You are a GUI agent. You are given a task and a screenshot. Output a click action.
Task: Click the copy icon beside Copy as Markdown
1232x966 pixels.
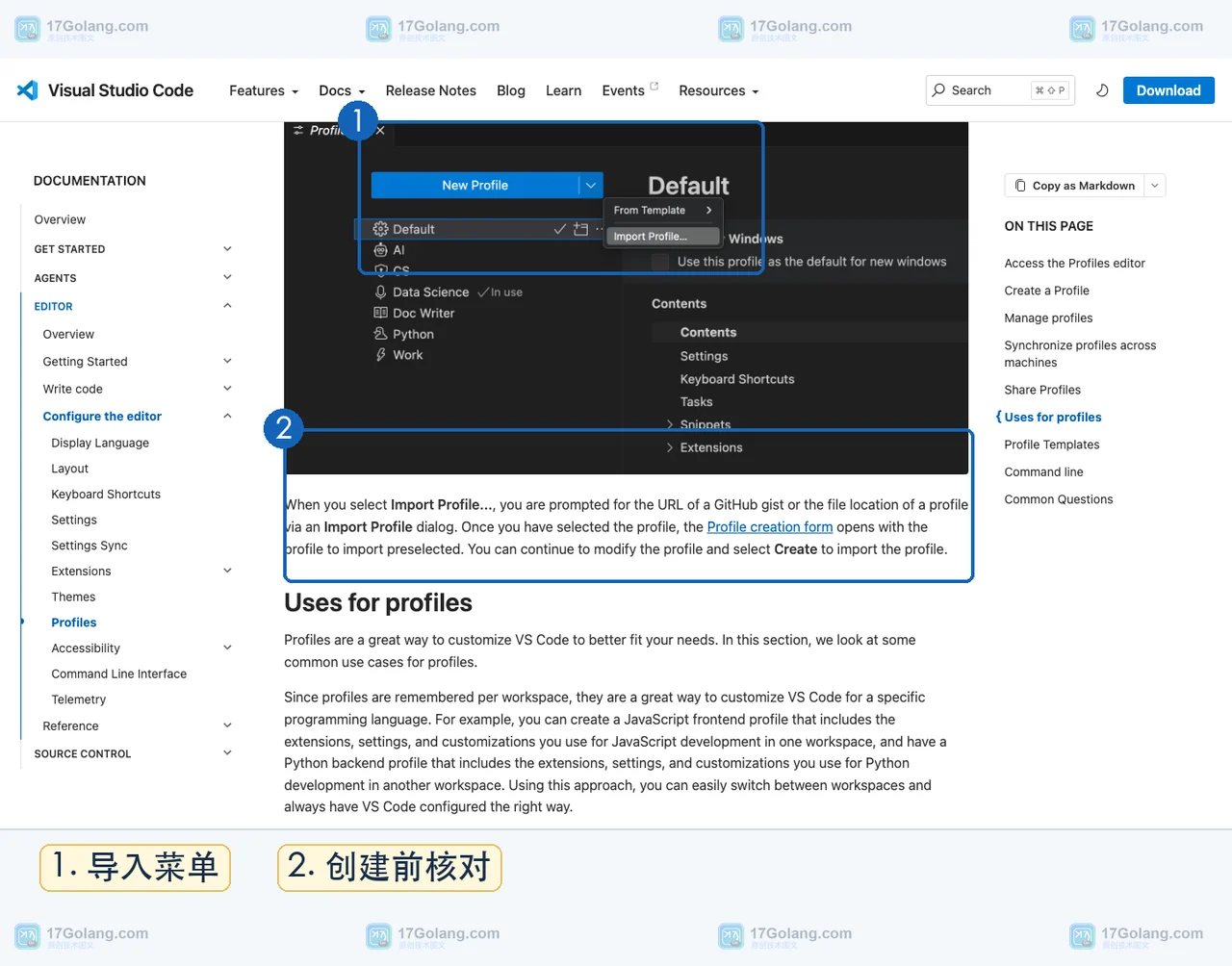point(1020,186)
